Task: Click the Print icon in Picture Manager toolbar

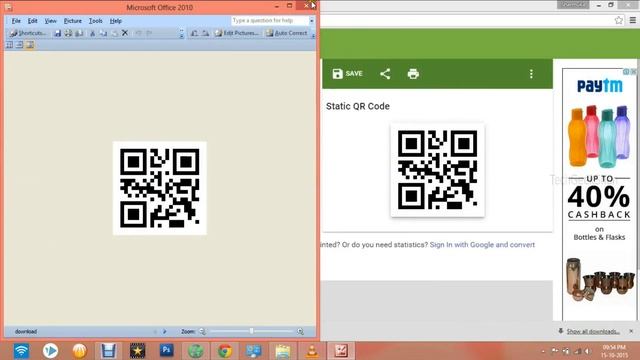Action: tap(68, 33)
